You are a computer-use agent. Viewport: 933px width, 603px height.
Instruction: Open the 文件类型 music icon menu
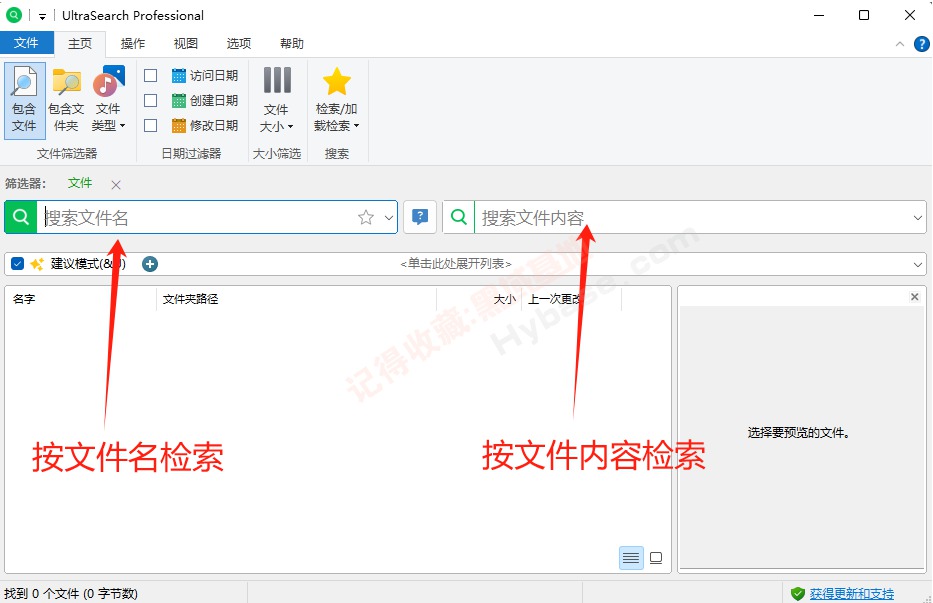(108, 100)
